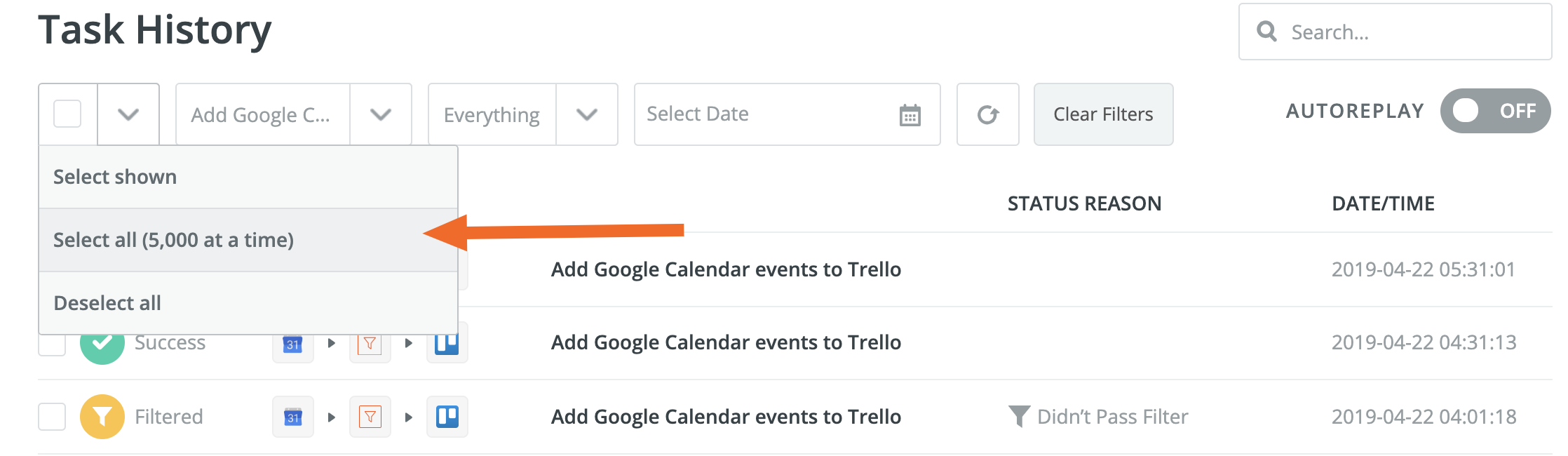This screenshot has width=1568, height=456.
Task: Collapse the selection chevron next to master checkbox
Action: (128, 114)
